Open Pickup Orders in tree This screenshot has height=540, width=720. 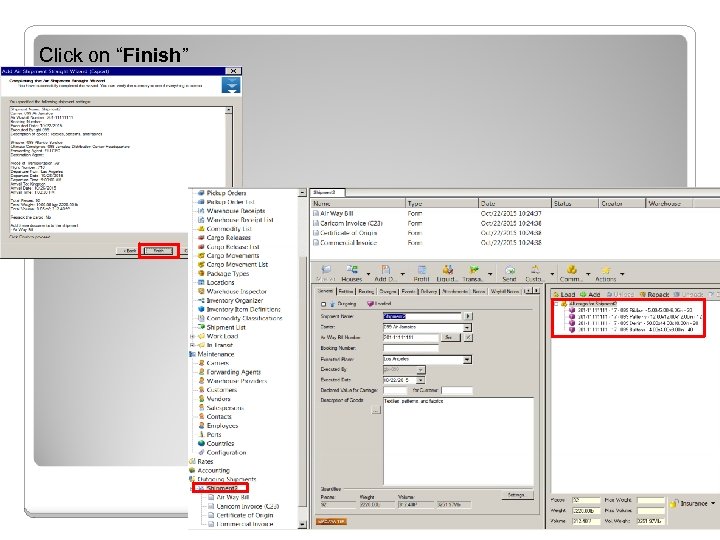pyautogui.click(x=222, y=193)
